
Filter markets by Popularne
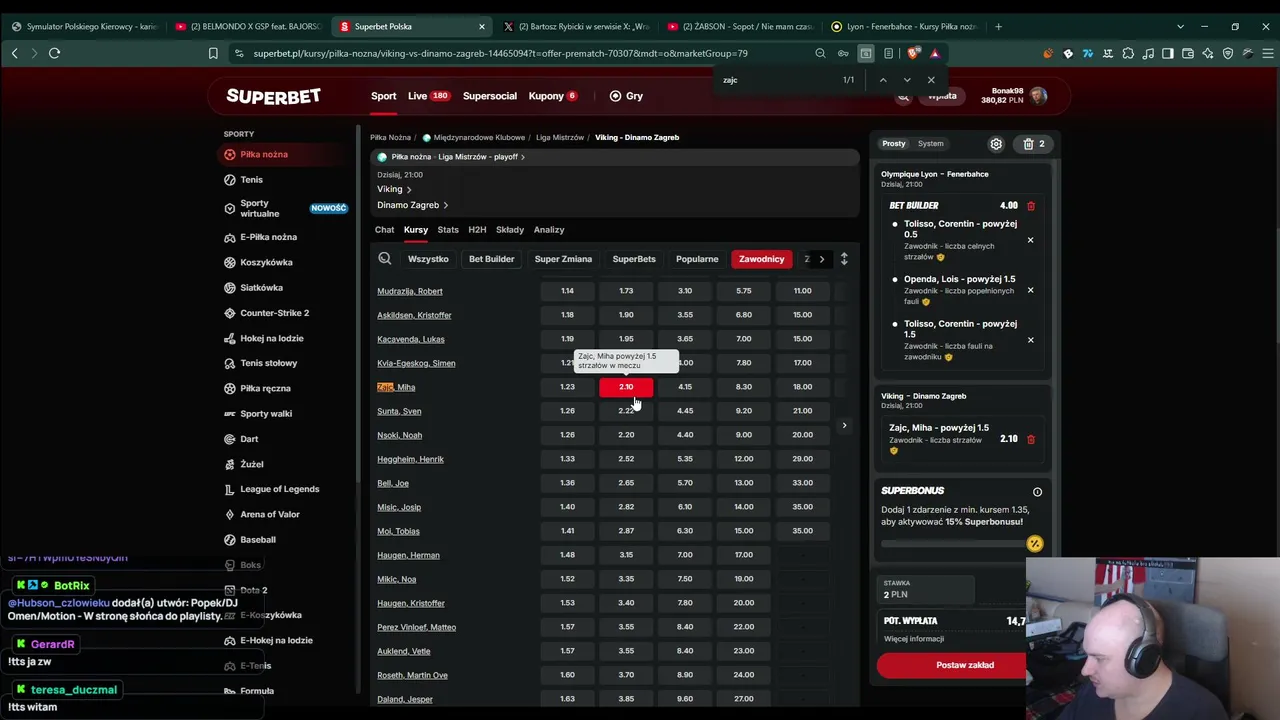pos(697,259)
